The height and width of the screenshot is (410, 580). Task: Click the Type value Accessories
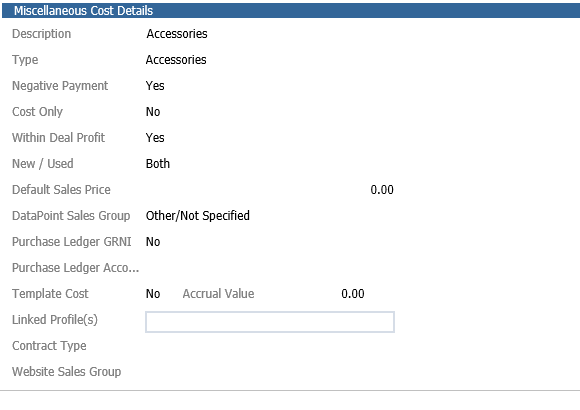176,60
